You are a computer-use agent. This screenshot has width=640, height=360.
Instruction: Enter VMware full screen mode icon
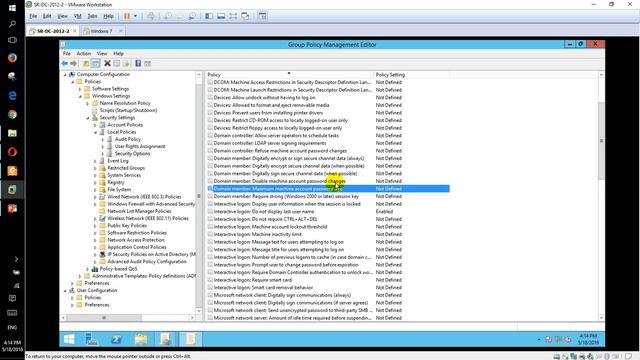233,16
